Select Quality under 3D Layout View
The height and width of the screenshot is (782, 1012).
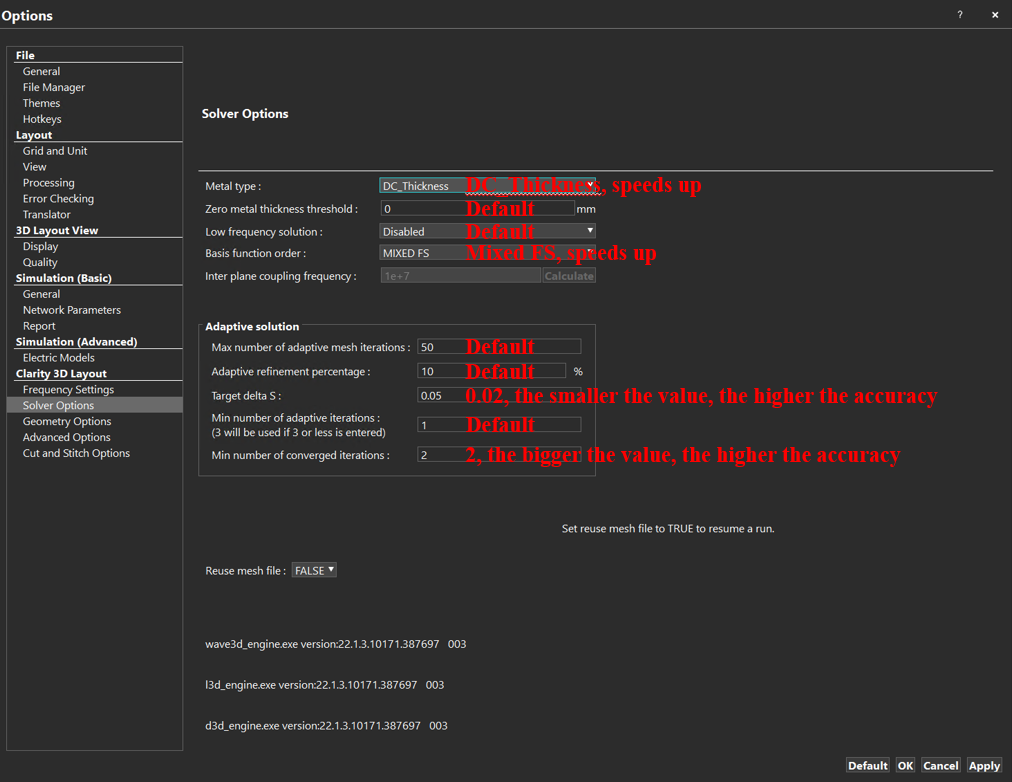40,262
